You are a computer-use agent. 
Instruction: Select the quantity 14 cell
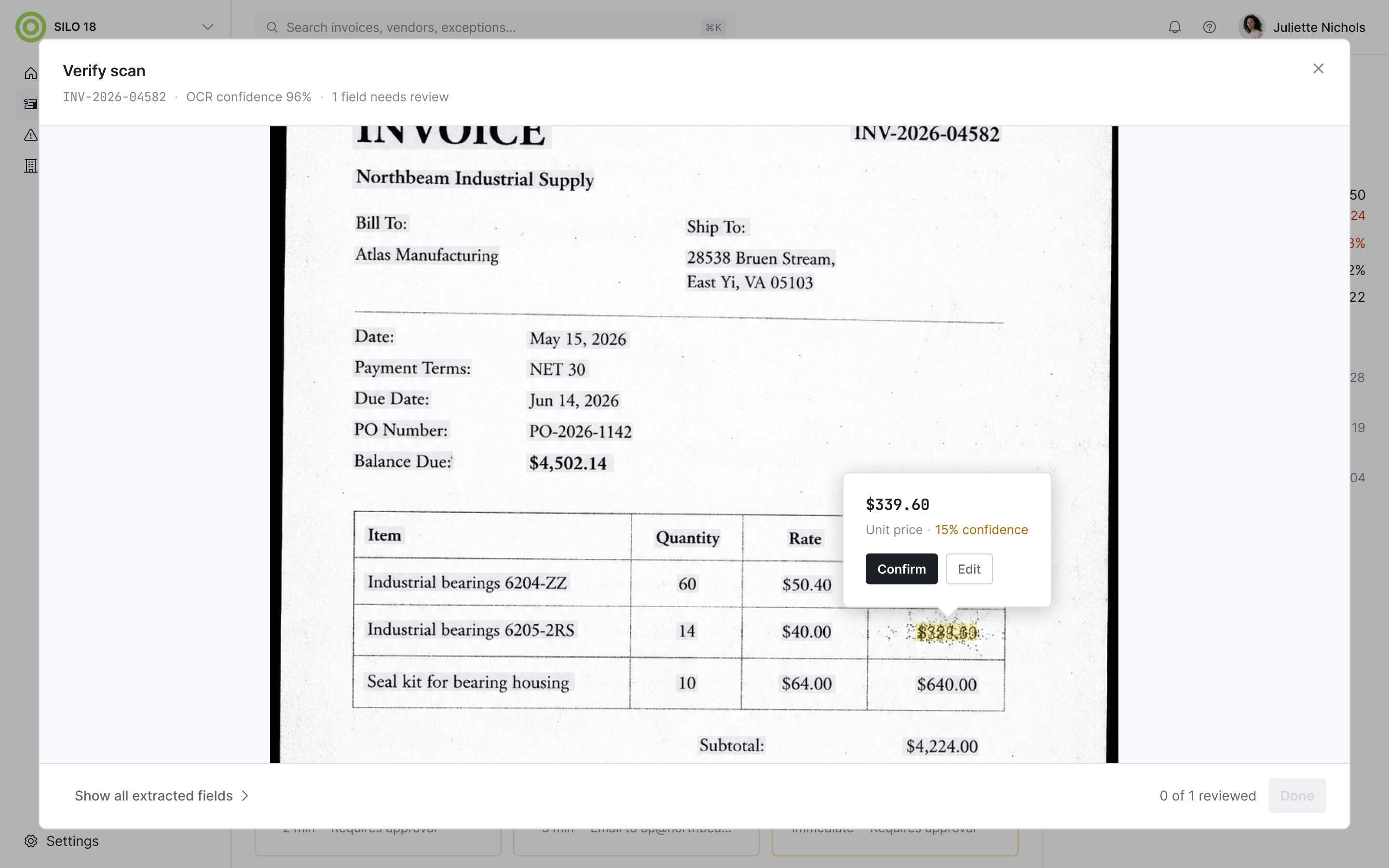click(686, 631)
